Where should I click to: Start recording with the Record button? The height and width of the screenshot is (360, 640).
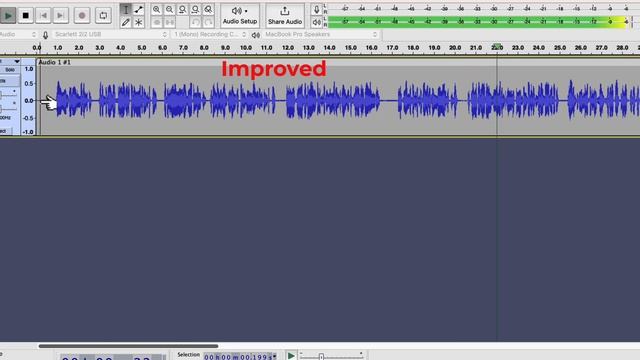click(x=82, y=16)
